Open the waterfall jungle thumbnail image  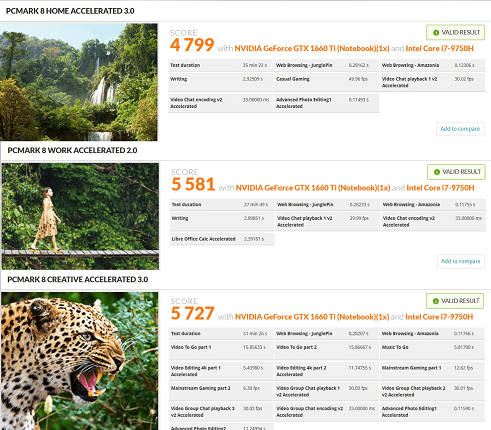(x=79, y=82)
